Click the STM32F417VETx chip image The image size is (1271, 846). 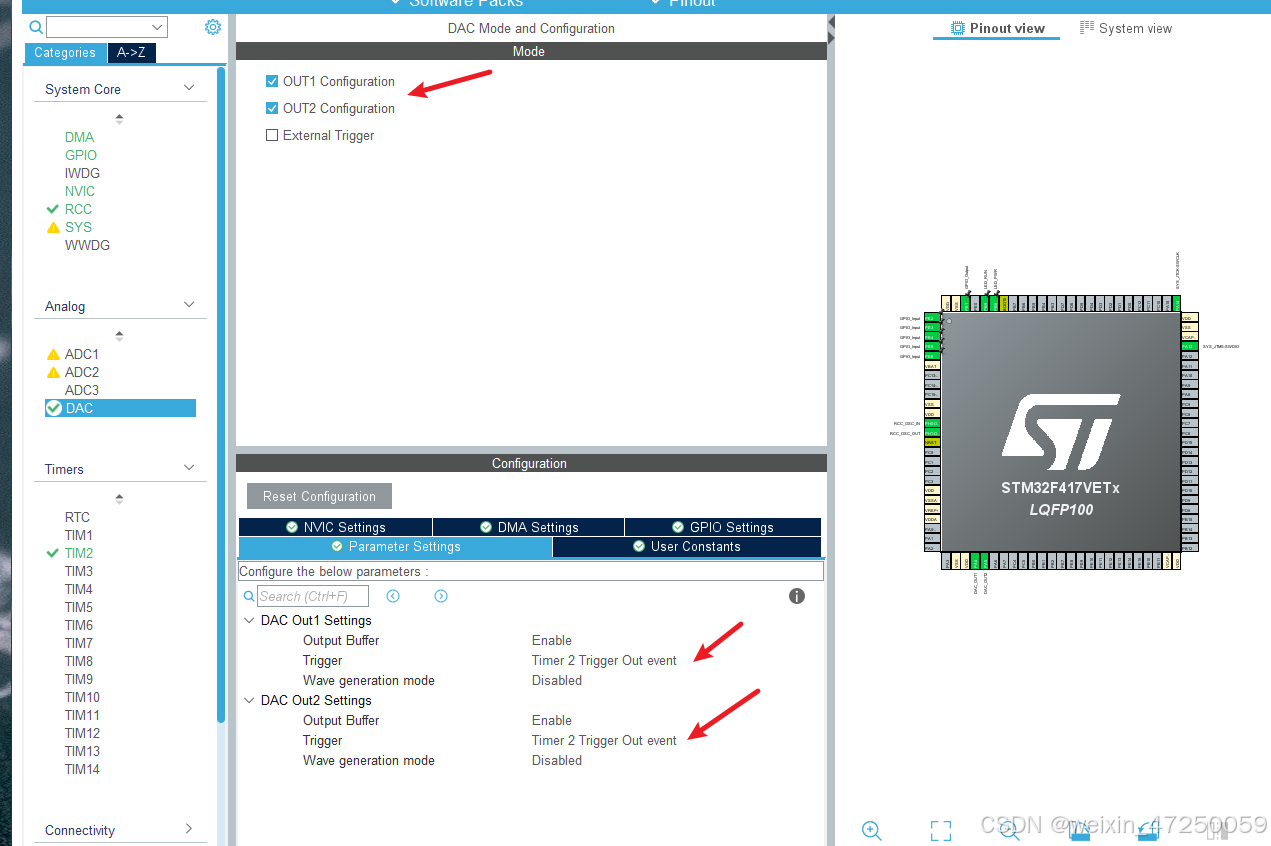(1060, 432)
